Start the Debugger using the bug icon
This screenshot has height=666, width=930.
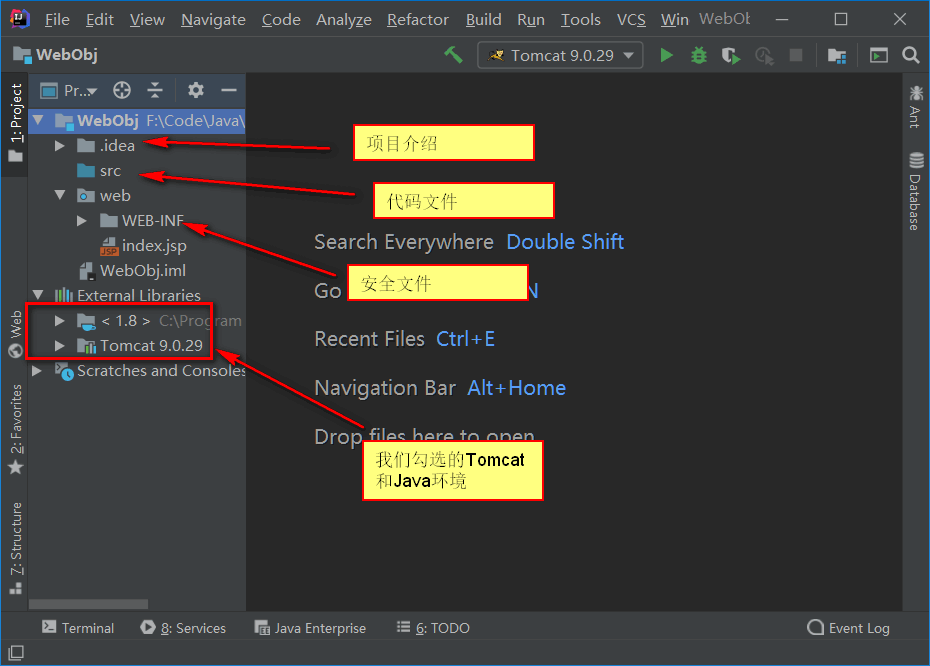coord(698,55)
